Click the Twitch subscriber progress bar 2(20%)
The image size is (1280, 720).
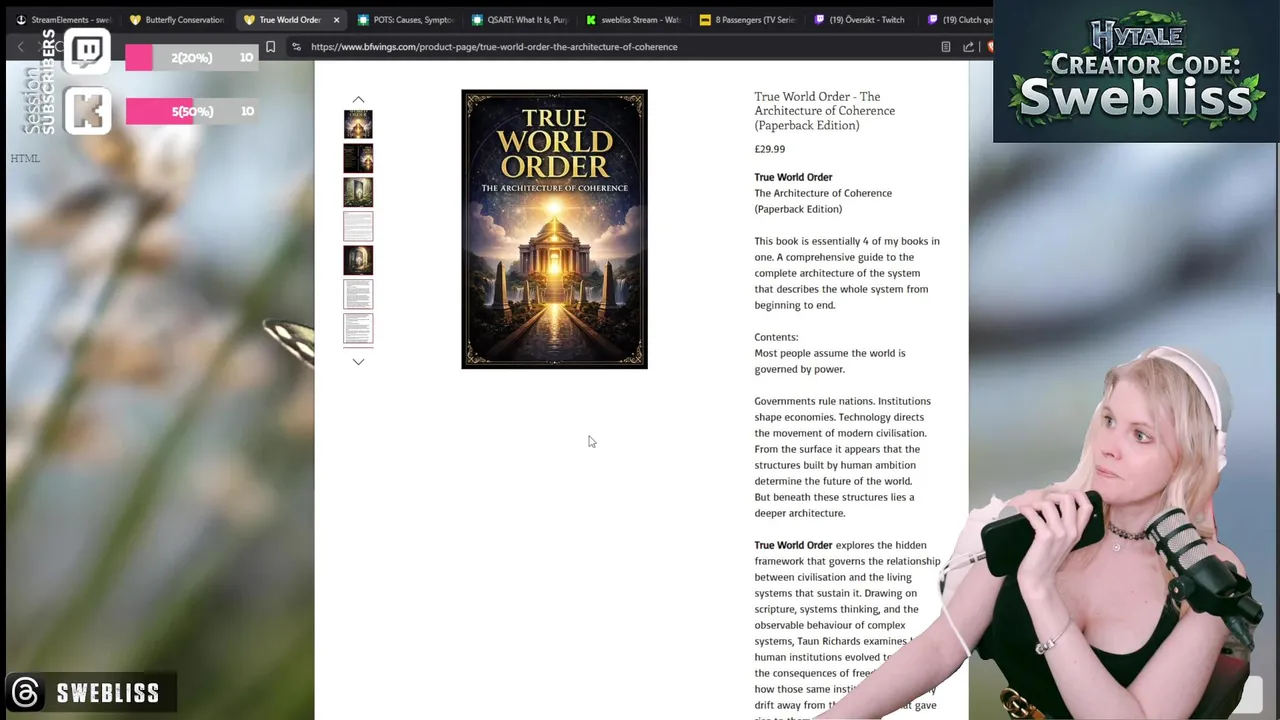(191, 58)
